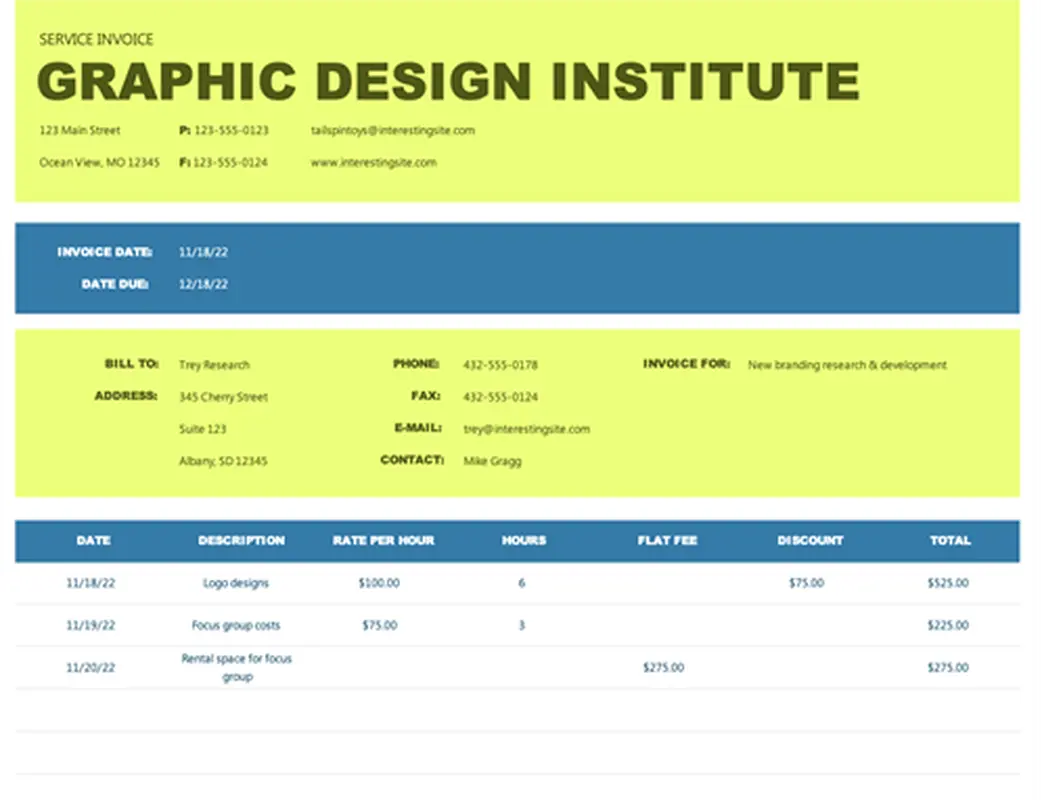Screen dimensions: 1042x800
Task: Select date cell 11/18/22 in Logo designs row
Action: [90, 583]
